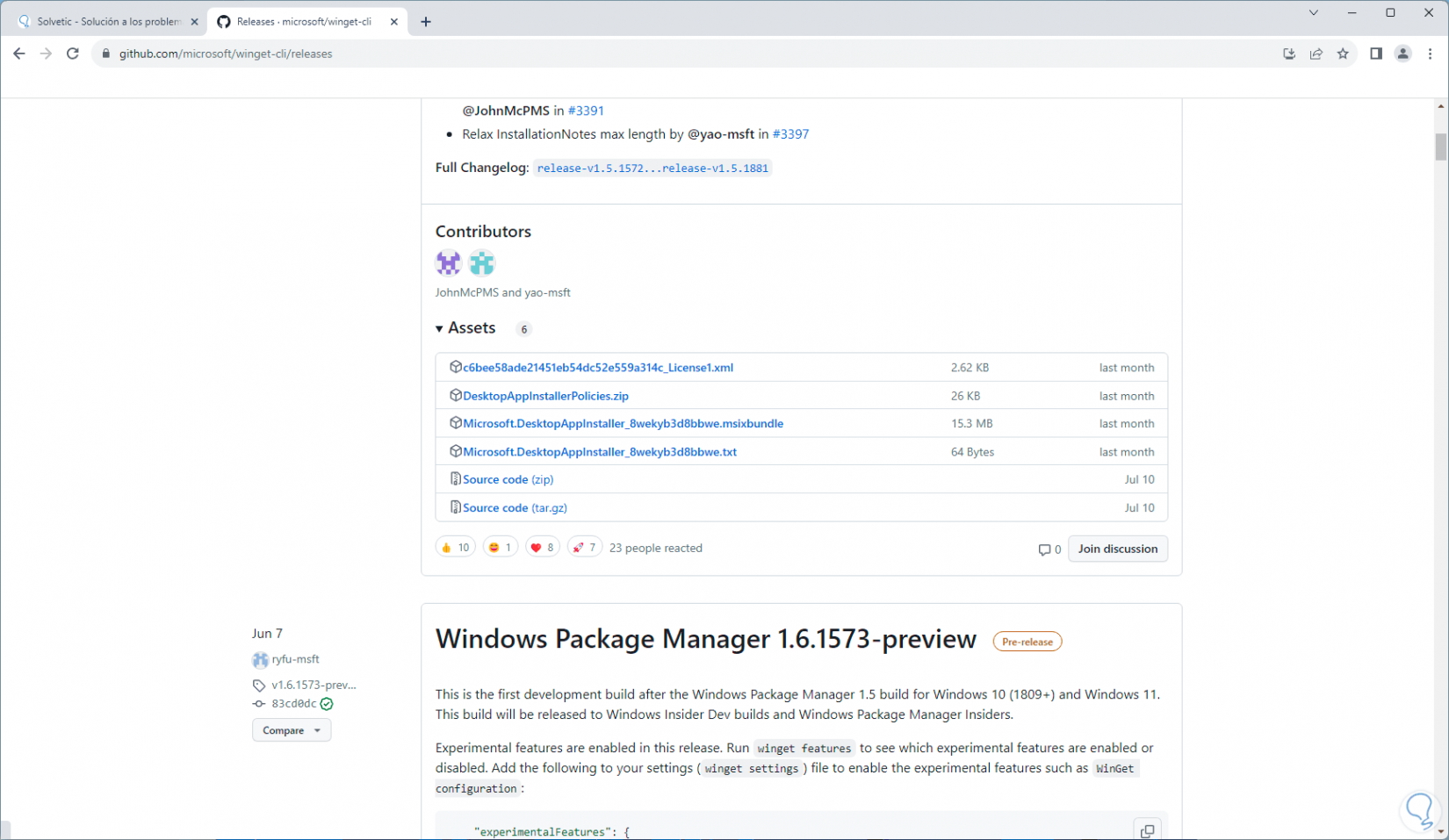This screenshot has height=840, width=1449.
Task: Download the msixbundle installer file
Action: click(x=623, y=424)
